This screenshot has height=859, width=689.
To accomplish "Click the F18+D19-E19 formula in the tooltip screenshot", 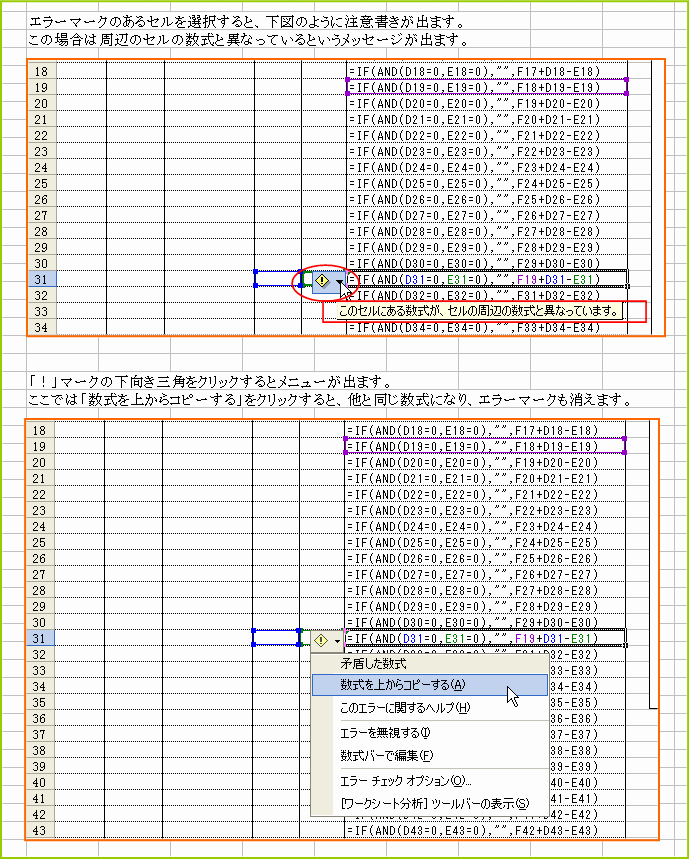I will tap(487, 88).
